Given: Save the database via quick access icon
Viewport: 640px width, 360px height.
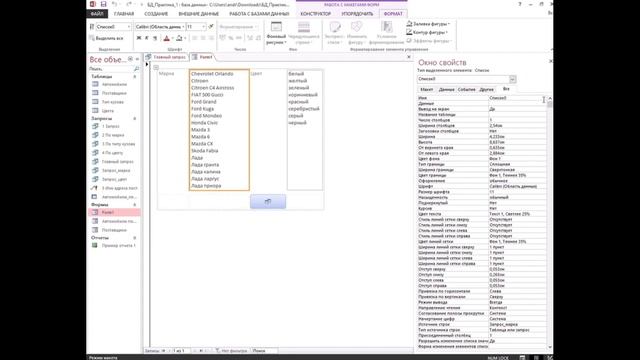Looking at the screenshot, I should (x=103, y=4).
